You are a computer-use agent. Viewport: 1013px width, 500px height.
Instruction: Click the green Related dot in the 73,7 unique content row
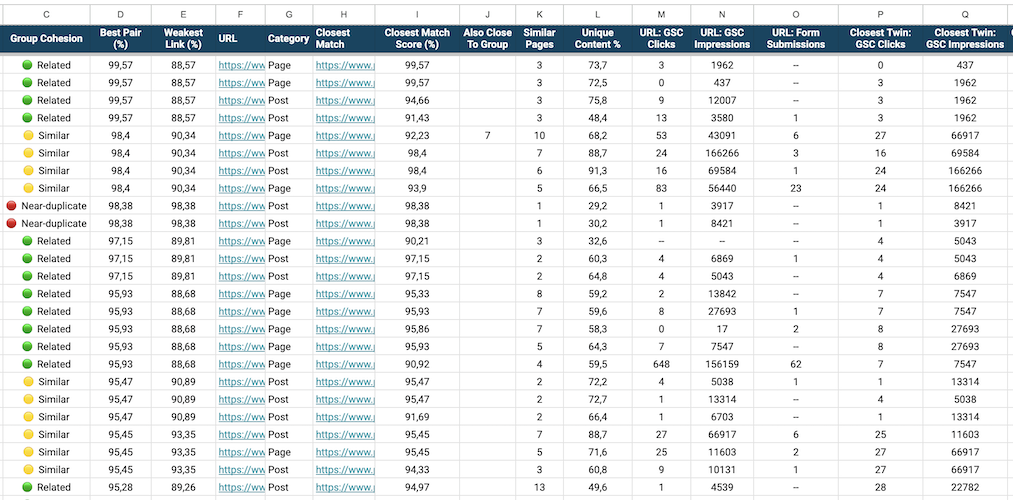click(x=27, y=65)
